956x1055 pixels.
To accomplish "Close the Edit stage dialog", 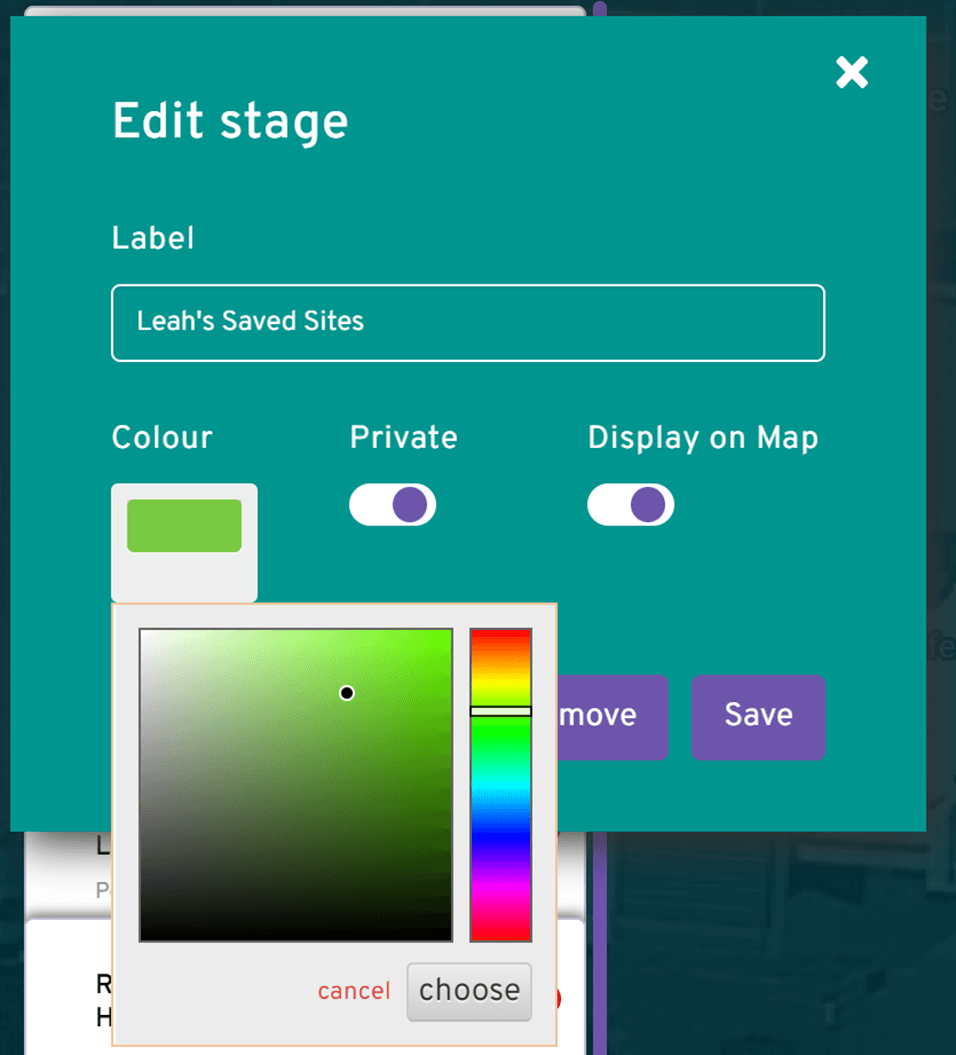I will coord(851,72).
